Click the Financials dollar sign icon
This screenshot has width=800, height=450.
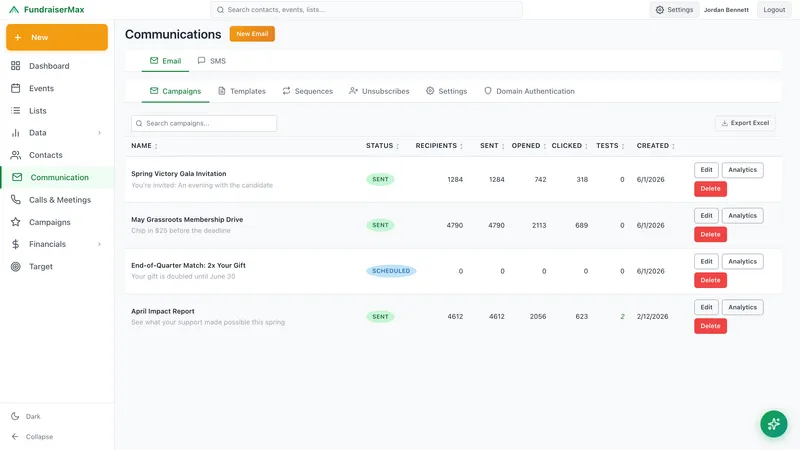16,244
